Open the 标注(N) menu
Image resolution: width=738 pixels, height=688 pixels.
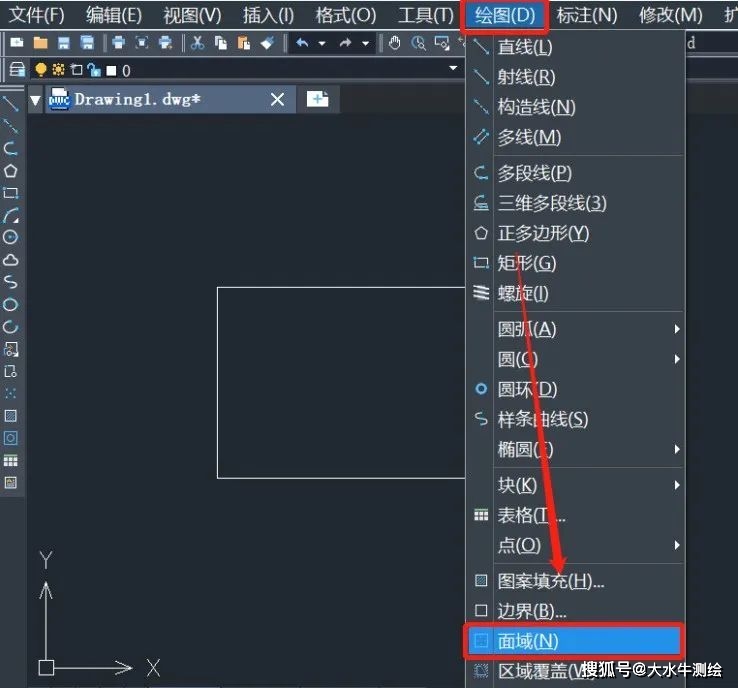click(x=587, y=16)
